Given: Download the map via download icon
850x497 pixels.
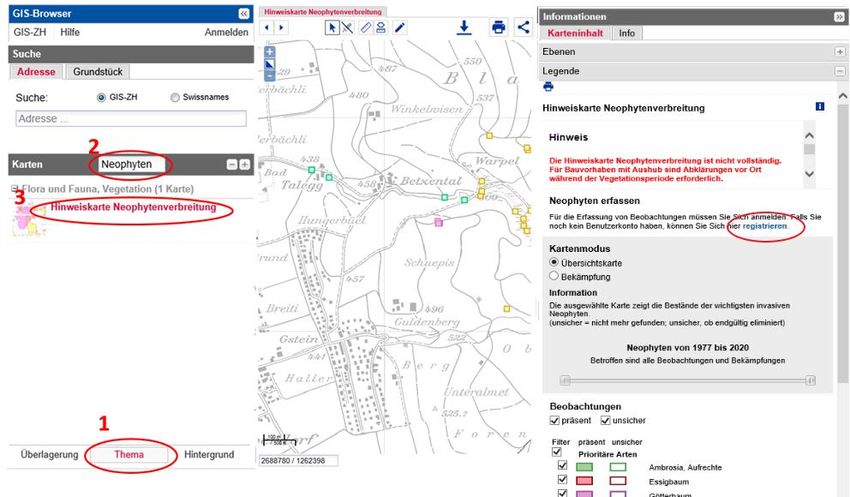Looking at the screenshot, I should pyautogui.click(x=464, y=28).
